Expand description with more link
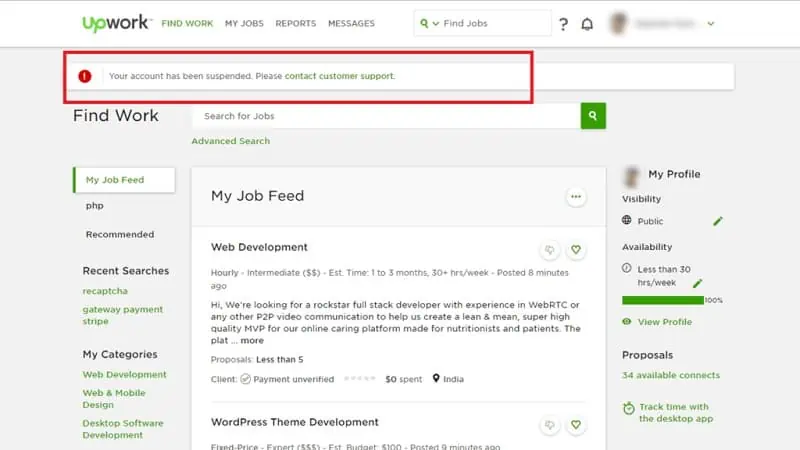The width and height of the screenshot is (800, 450). 252,340
